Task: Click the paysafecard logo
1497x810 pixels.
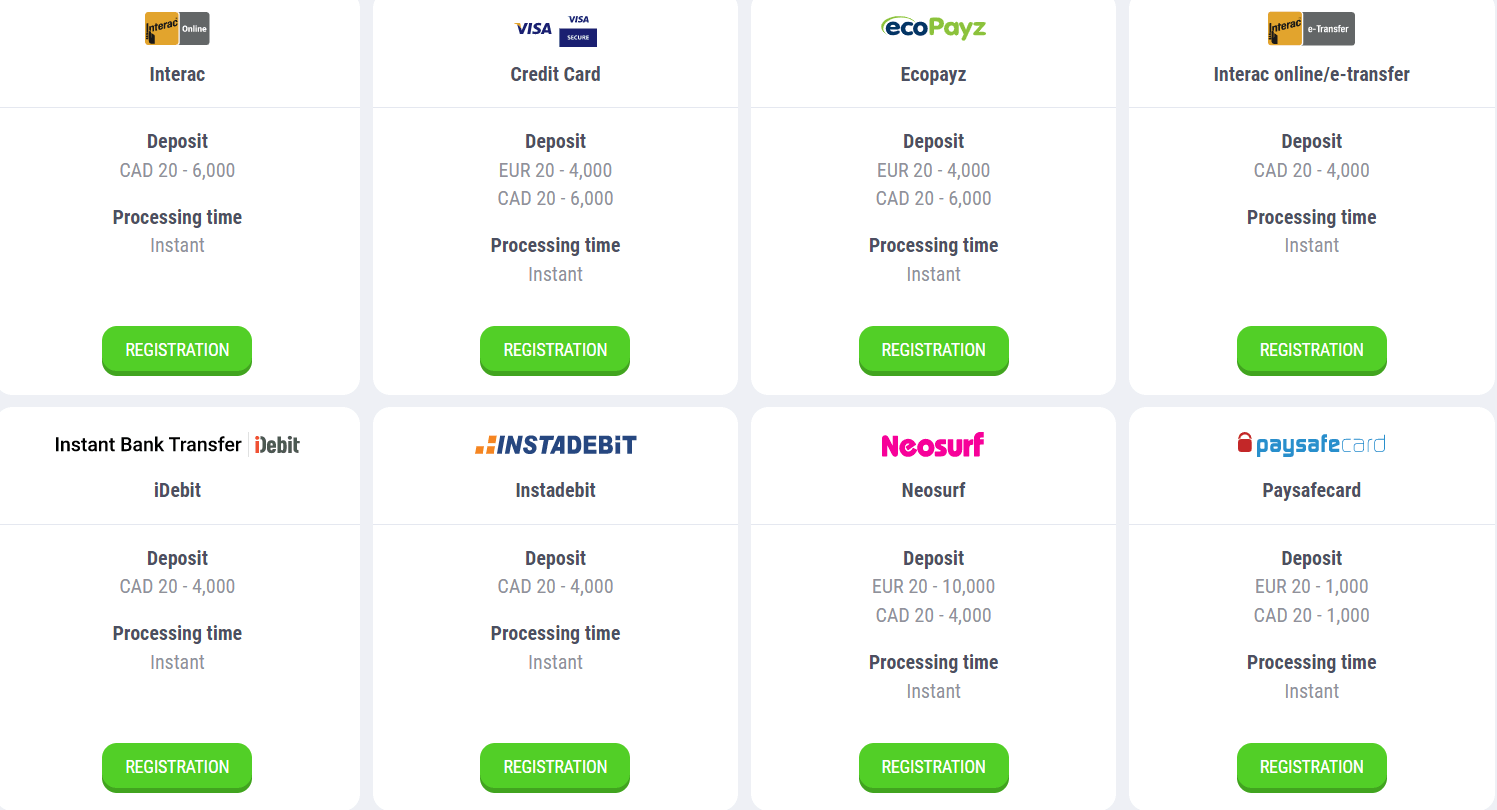Action: pos(1311,443)
